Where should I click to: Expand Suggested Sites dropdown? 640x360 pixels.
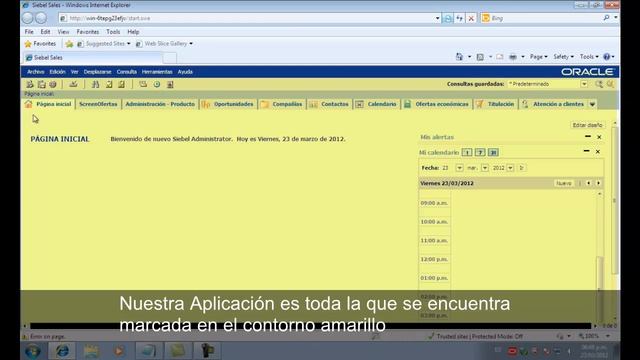pos(129,44)
